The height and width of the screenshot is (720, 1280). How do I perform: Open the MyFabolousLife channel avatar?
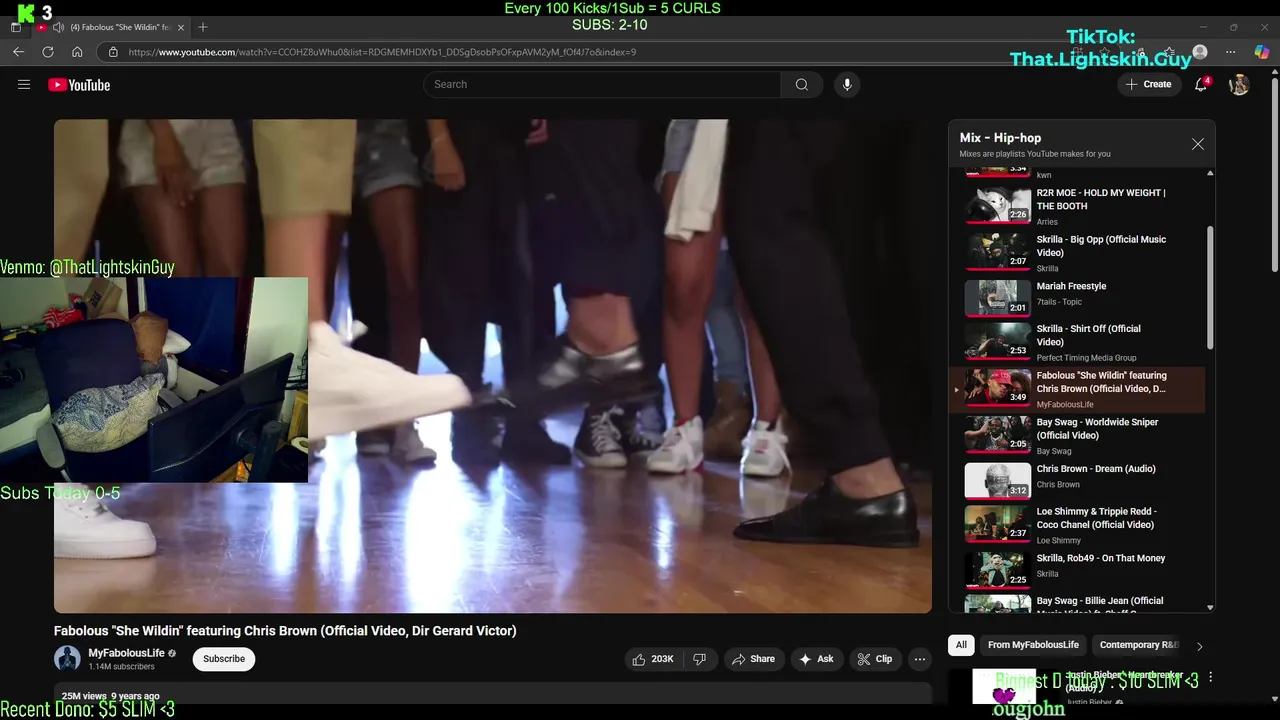coord(67,658)
